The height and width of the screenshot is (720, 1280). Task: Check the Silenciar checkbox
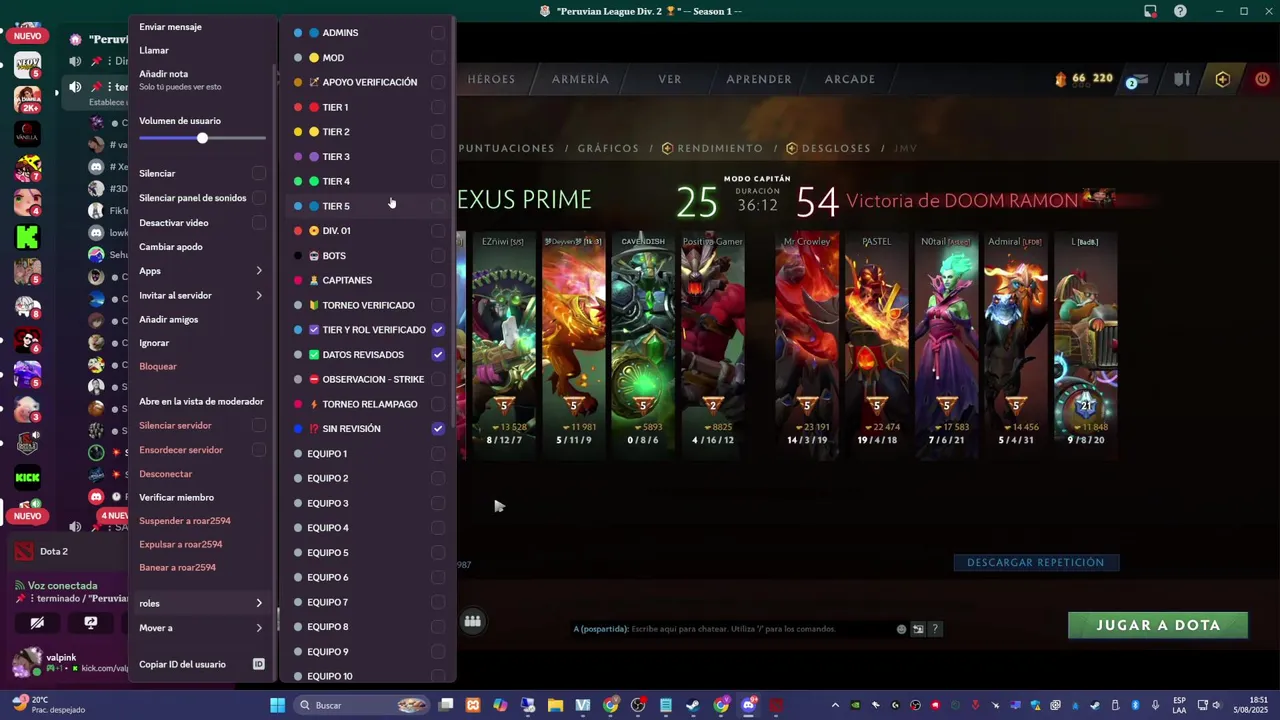click(x=259, y=173)
